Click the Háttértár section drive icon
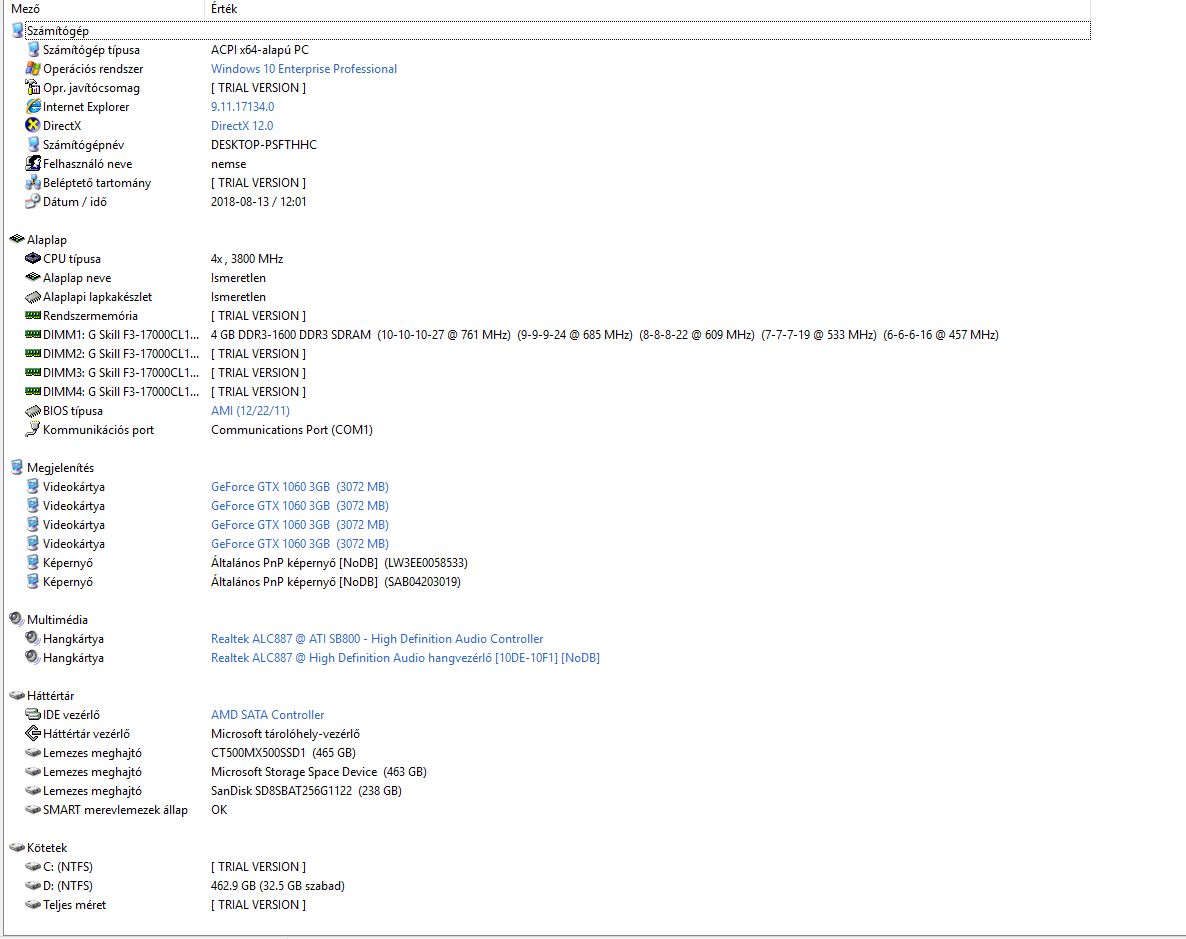Image resolution: width=1186 pixels, height=939 pixels. click(x=17, y=695)
